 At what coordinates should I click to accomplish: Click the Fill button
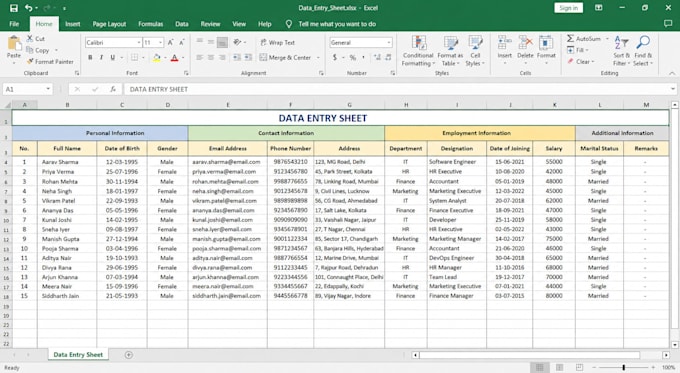click(577, 50)
